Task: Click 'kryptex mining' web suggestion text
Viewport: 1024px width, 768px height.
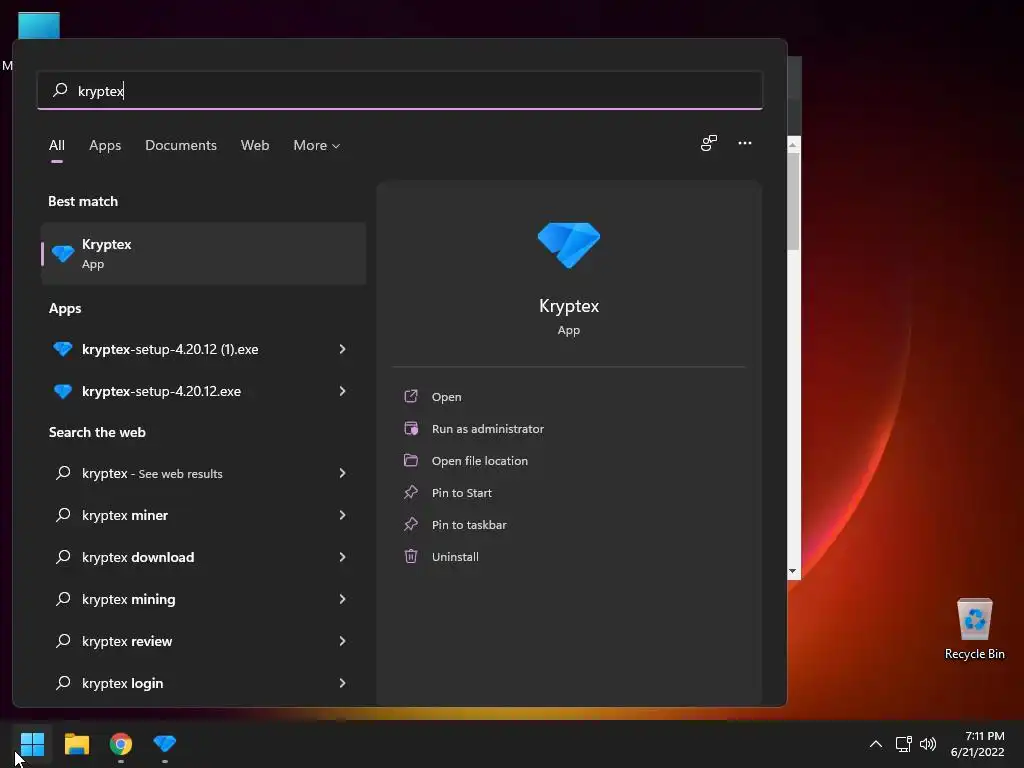Action: click(129, 598)
